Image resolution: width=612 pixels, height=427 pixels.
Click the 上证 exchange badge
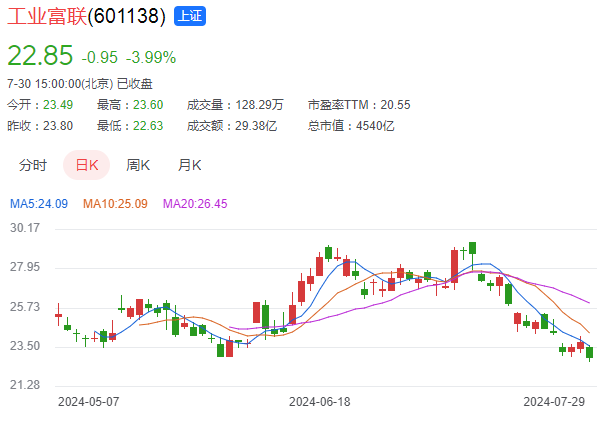pyautogui.click(x=190, y=16)
